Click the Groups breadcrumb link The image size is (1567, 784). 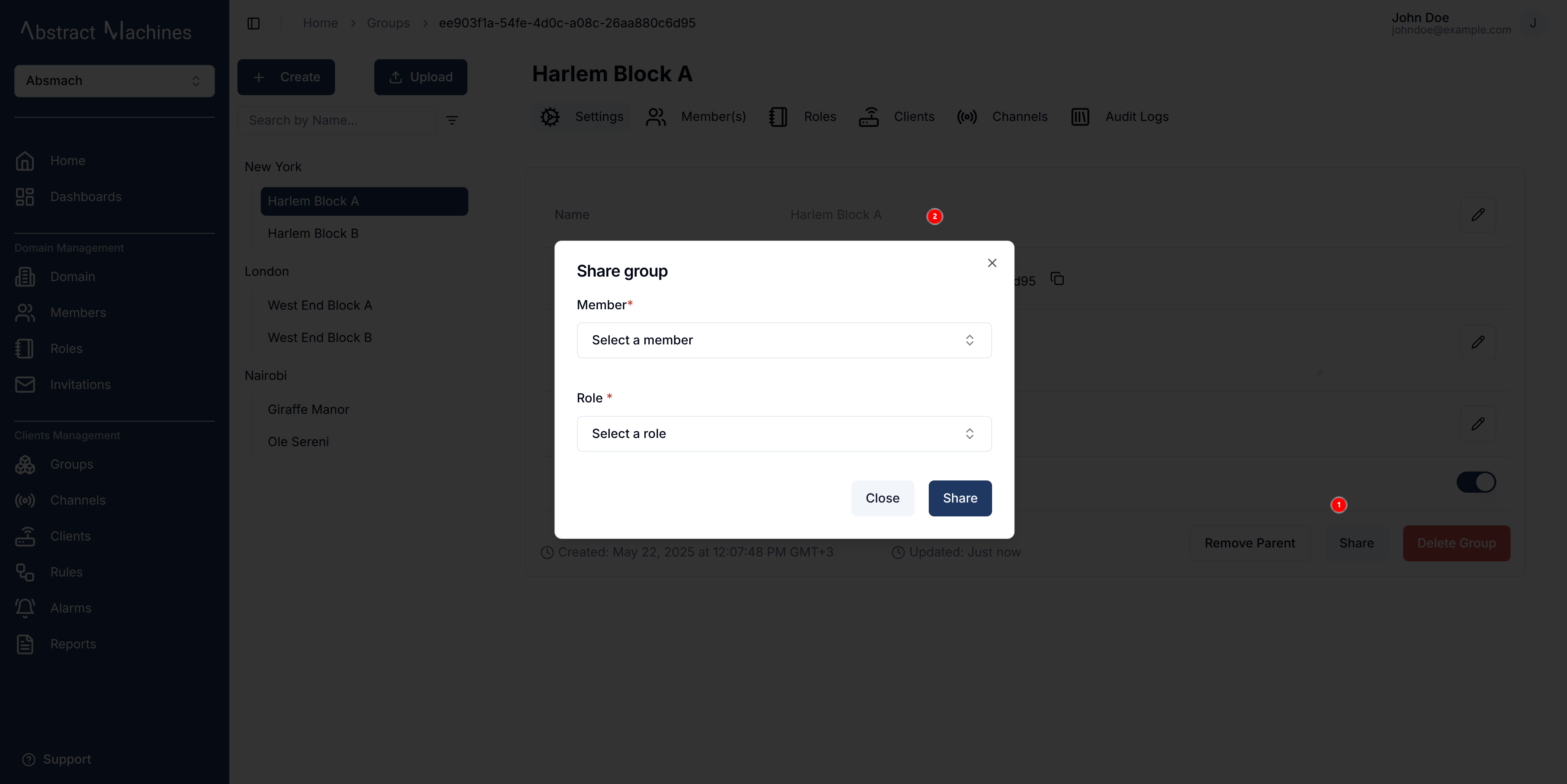(388, 23)
